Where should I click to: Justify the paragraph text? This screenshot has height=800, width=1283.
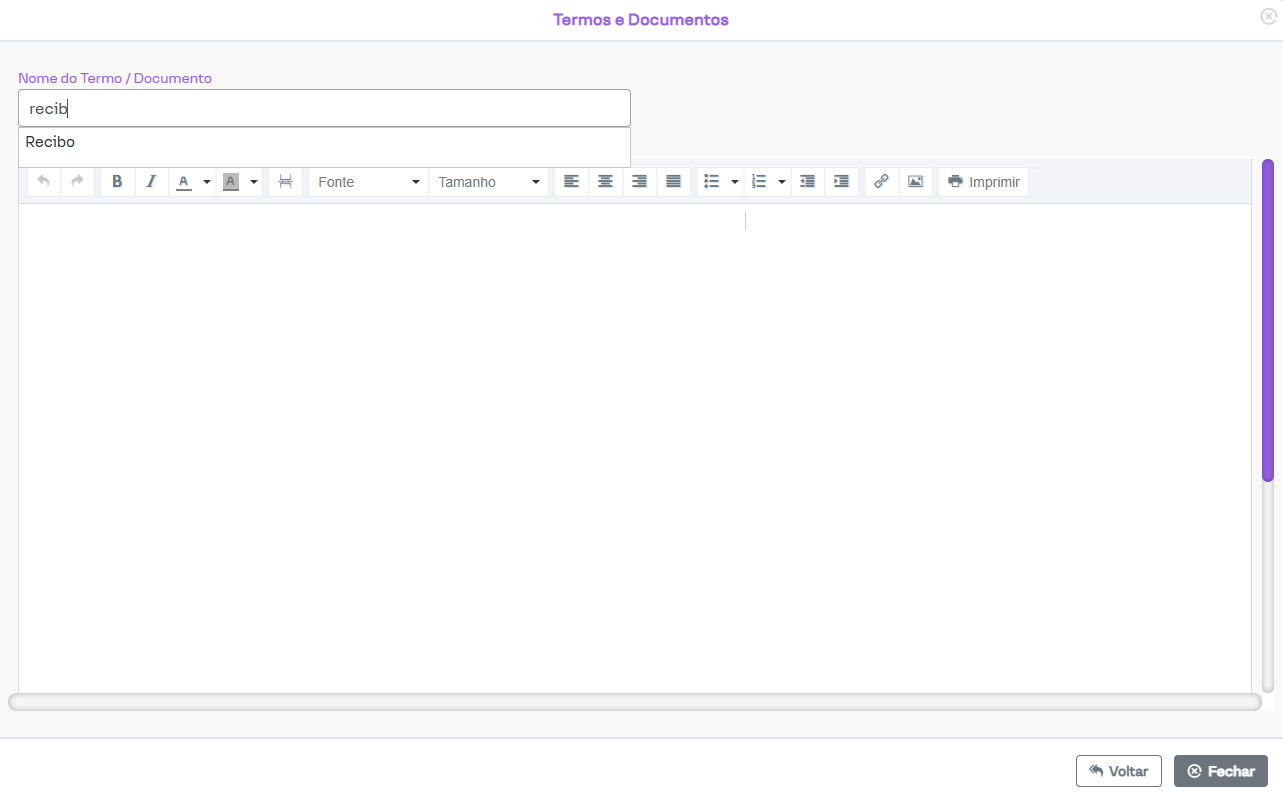coord(673,182)
